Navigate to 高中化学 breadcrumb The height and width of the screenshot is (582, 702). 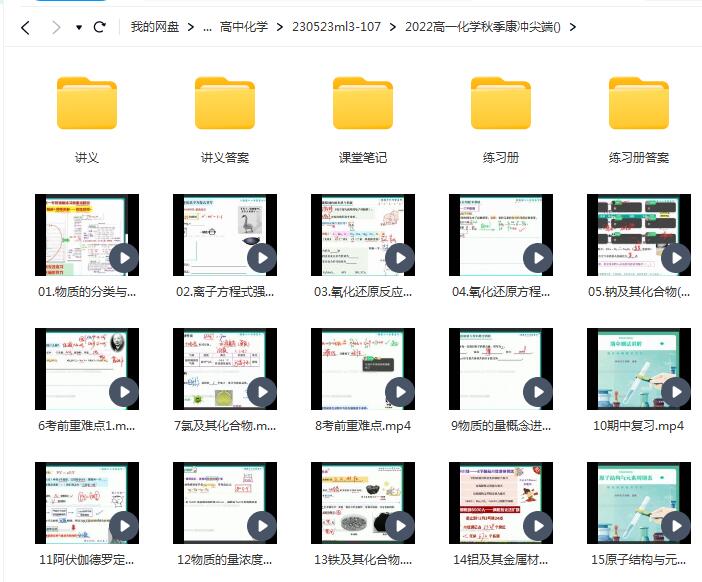click(x=245, y=27)
